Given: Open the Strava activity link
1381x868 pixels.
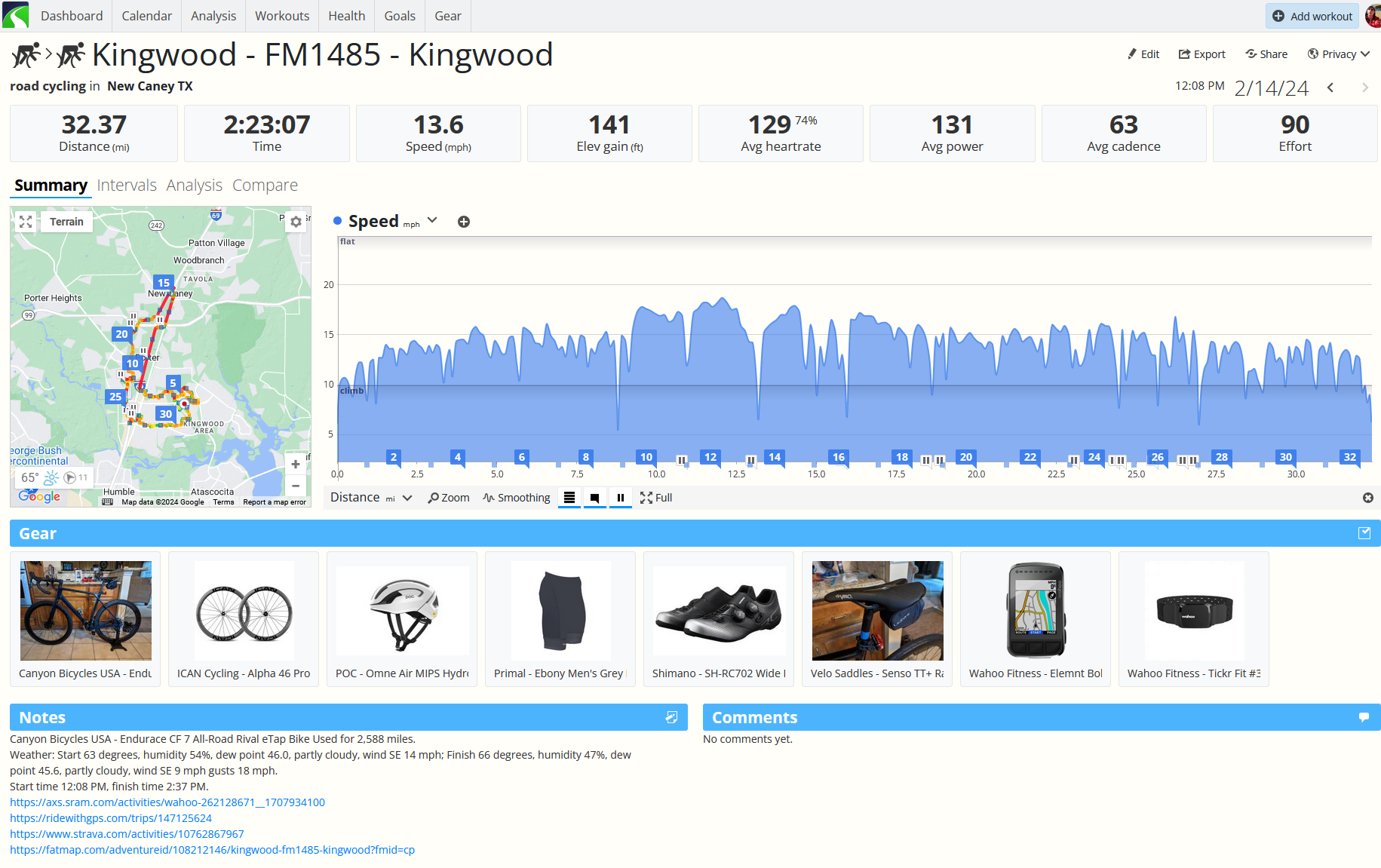Looking at the screenshot, I should (127, 834).
